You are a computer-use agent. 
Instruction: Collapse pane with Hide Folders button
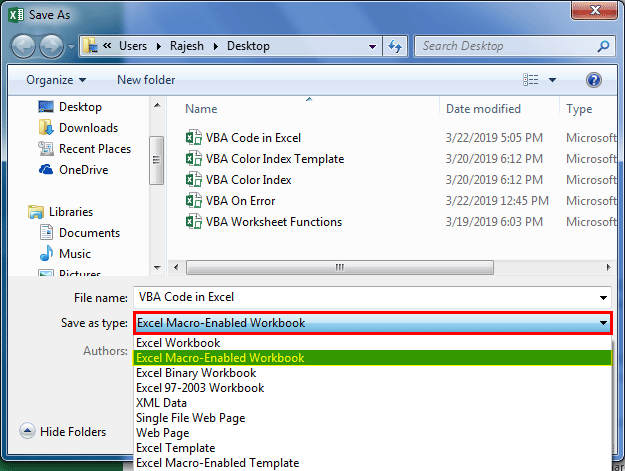point(63,432)
